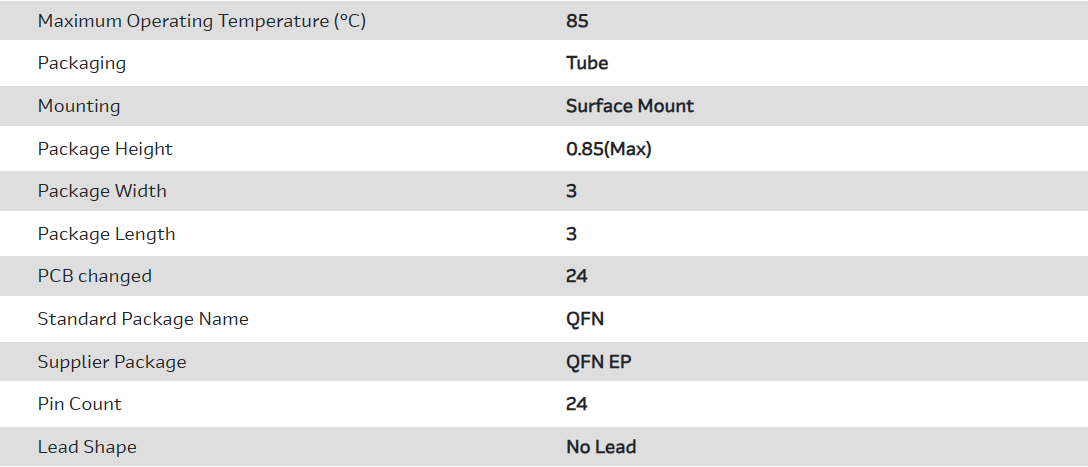Click the Maximum Operating Temperature label
Image resolution: width=1088 pixels, height=467 pixels.
[x=201, y=21]
